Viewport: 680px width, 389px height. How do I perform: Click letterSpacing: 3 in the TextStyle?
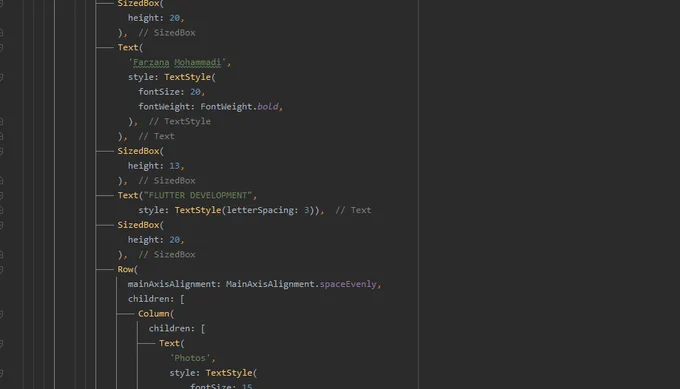[268, 210]
